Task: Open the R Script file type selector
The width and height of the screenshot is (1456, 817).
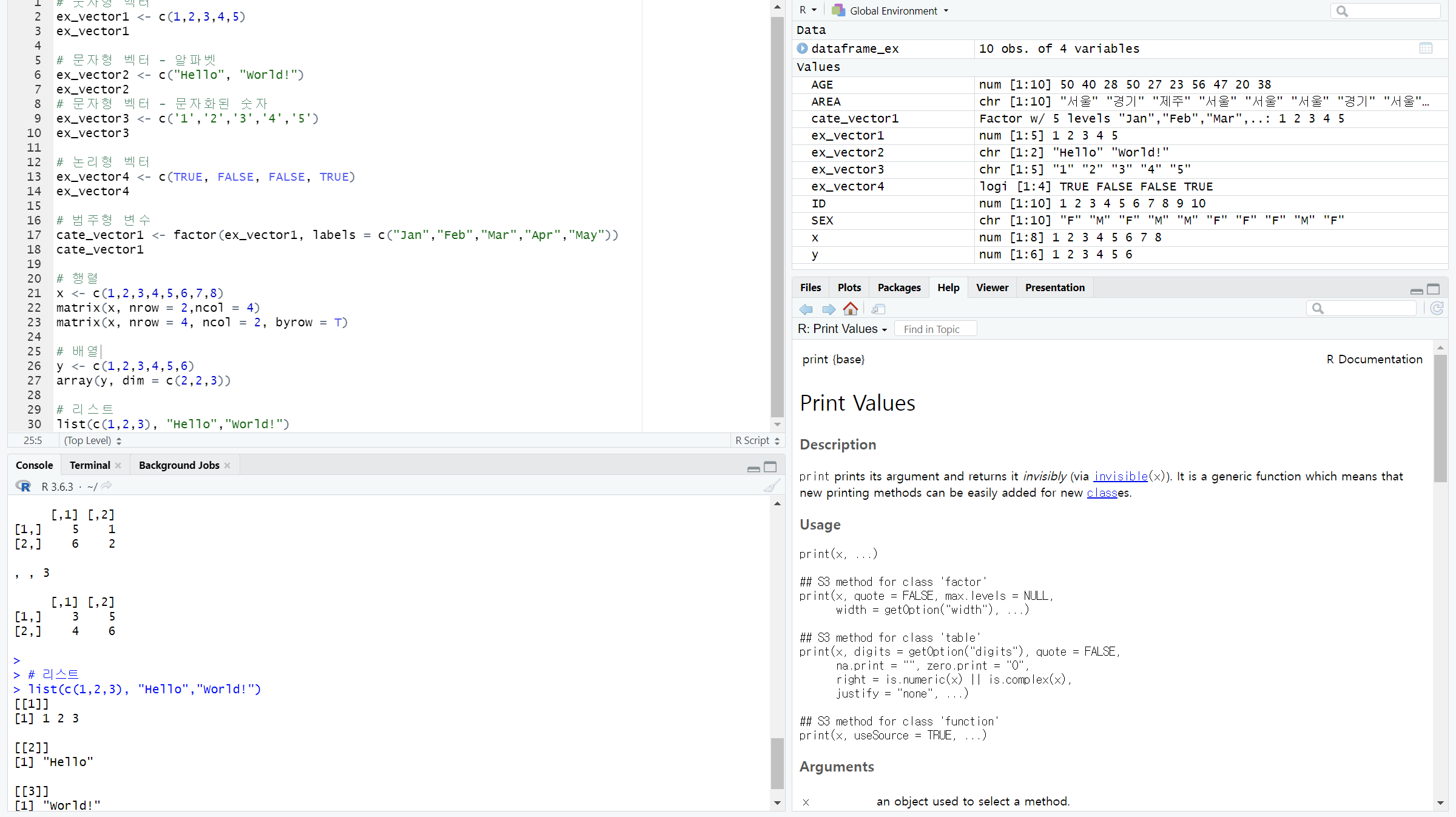Action: tap(757, 440)
